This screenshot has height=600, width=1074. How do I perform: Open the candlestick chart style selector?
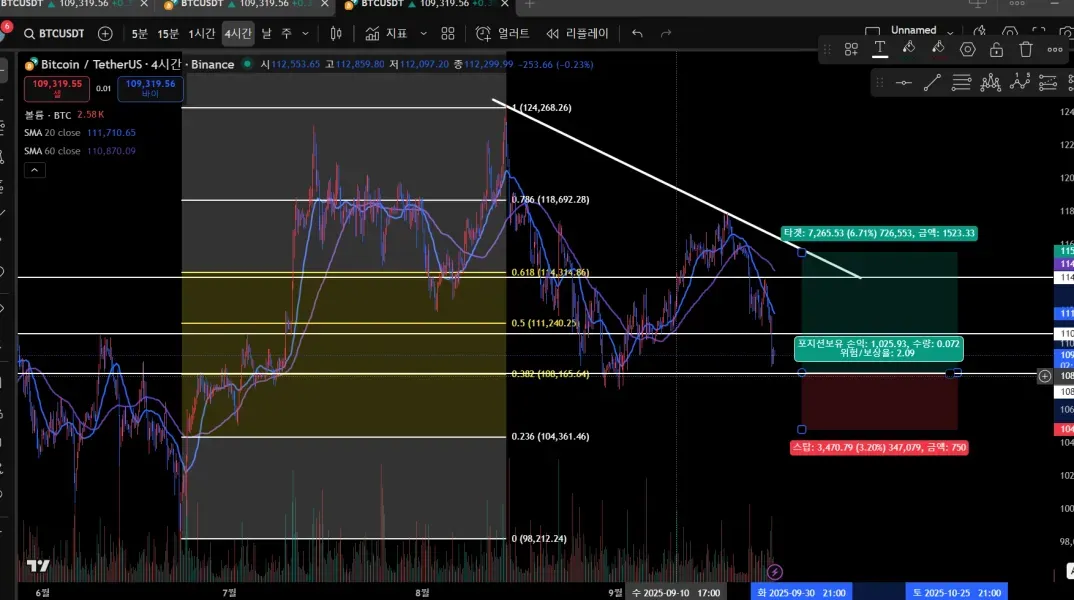tap(336, 34)
